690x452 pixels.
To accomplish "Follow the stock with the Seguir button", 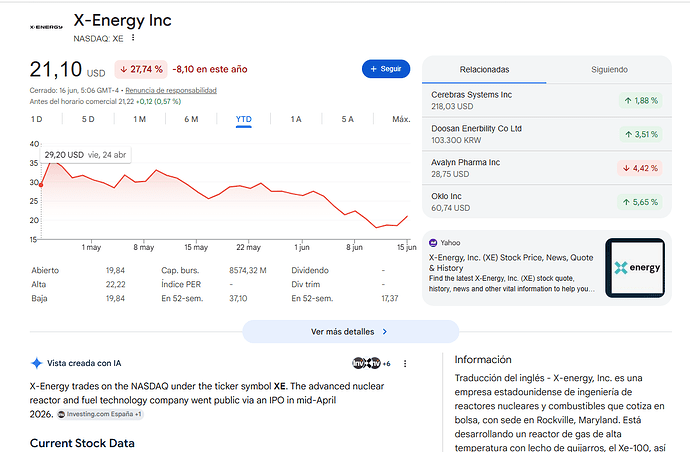I will [386, 69].
